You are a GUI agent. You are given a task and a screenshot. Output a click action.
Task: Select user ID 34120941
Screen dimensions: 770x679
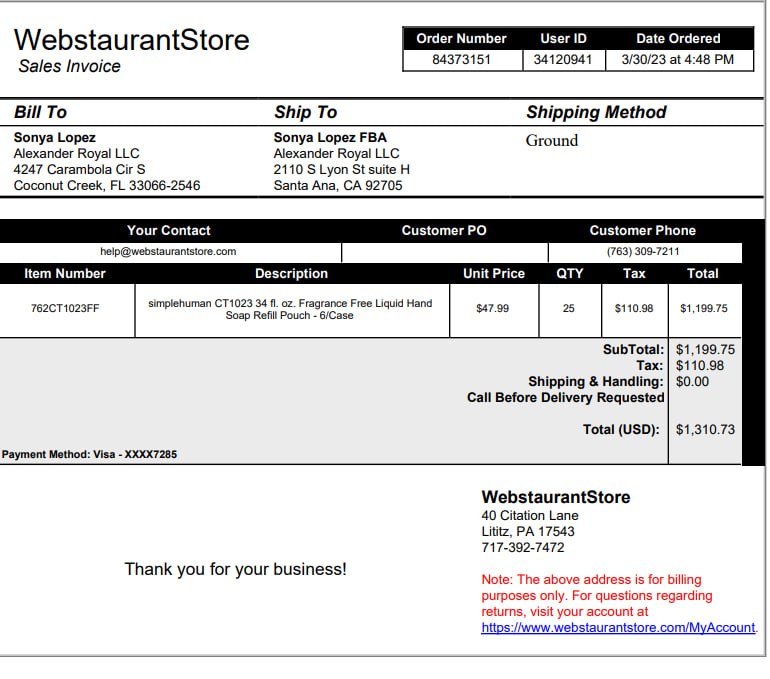coord(563,60)
